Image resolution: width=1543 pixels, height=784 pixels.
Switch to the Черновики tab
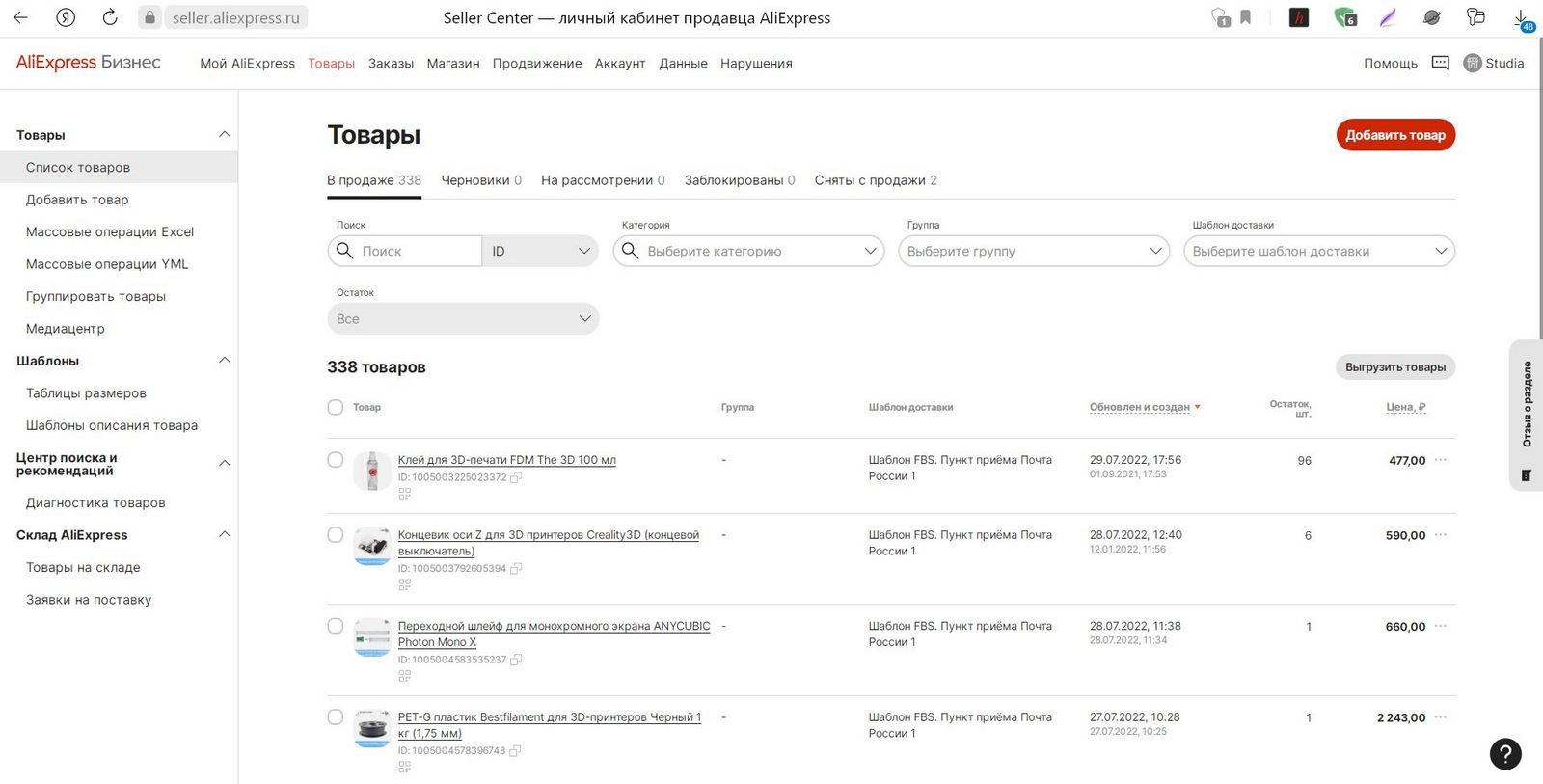481,180
